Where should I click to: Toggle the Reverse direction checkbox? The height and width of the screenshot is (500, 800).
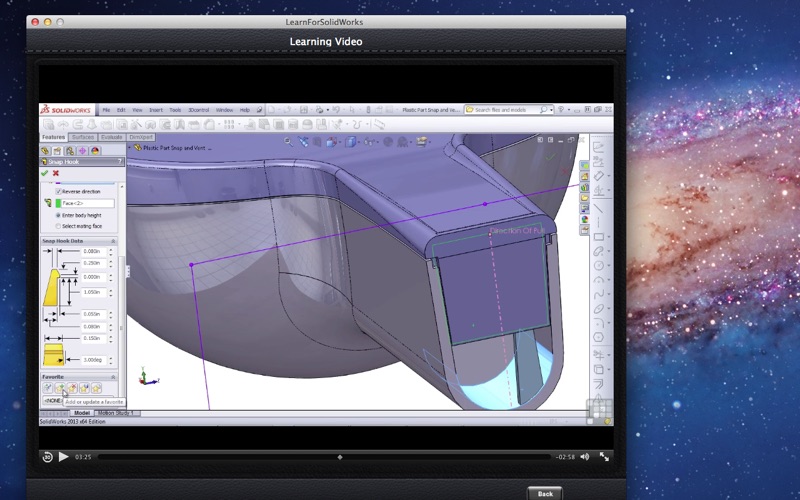(x=58, y=191)
